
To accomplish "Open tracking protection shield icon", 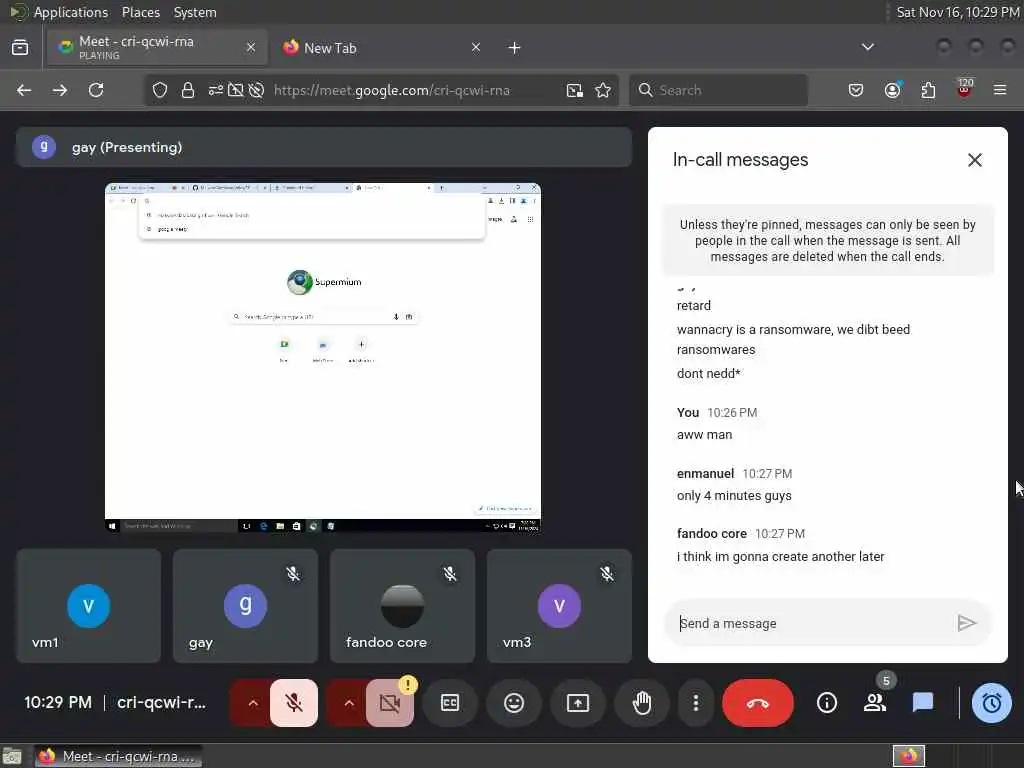I will point(160,90).
